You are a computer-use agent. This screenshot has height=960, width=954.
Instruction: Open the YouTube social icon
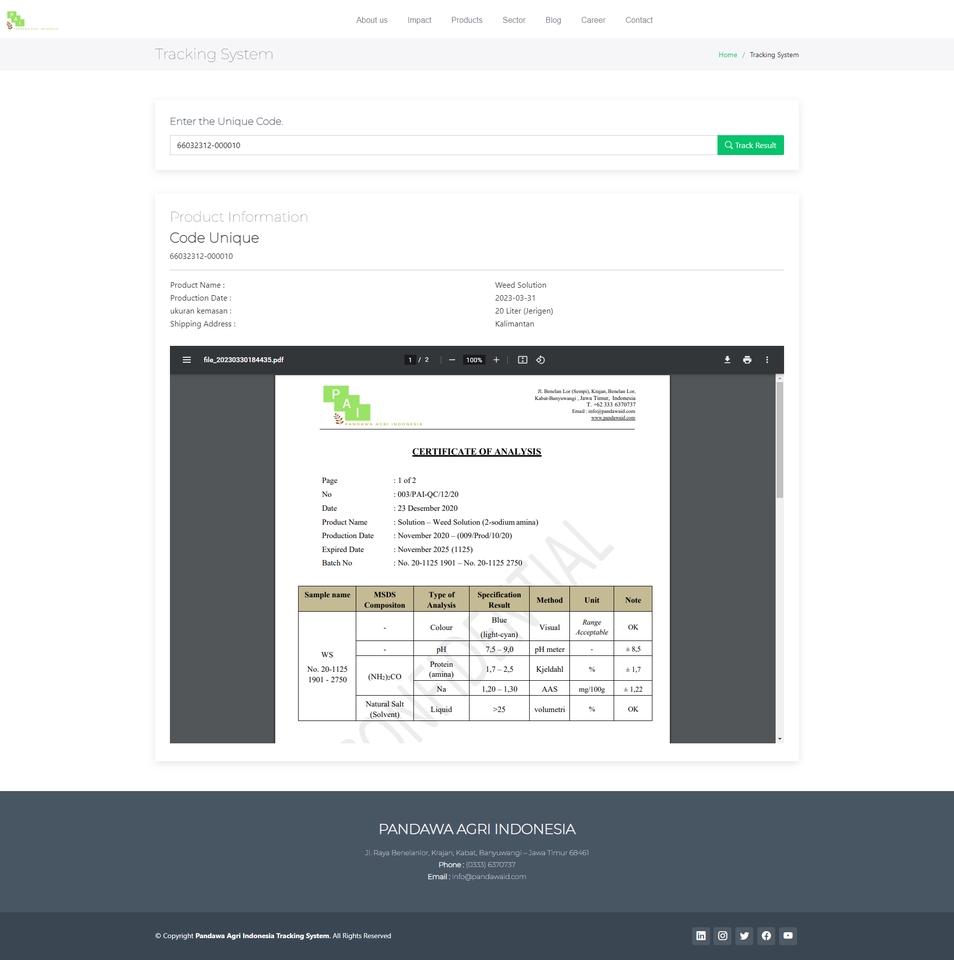(788, 936)
